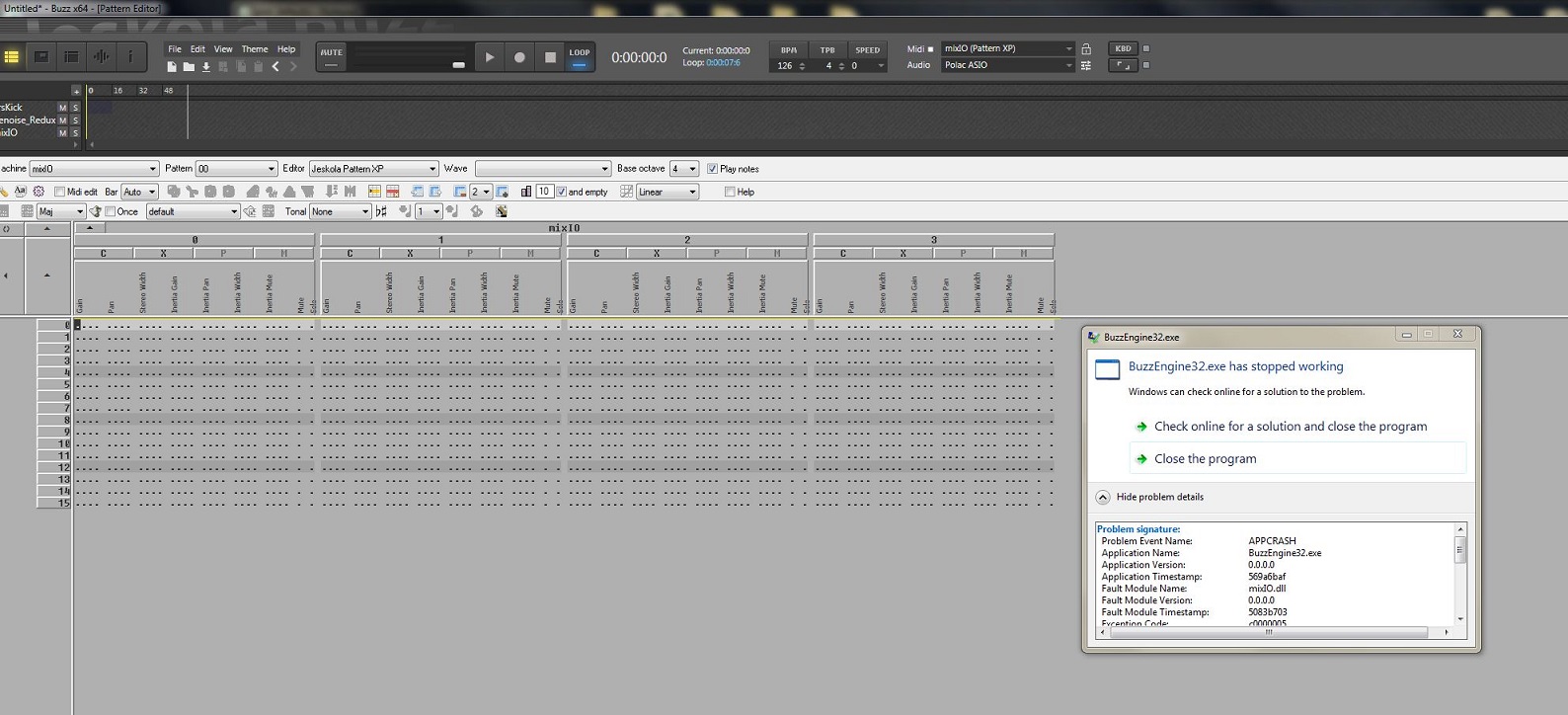Open the wavetable view icon
Viewport: 1568px width, 715px height.
[x=101, y=57]
